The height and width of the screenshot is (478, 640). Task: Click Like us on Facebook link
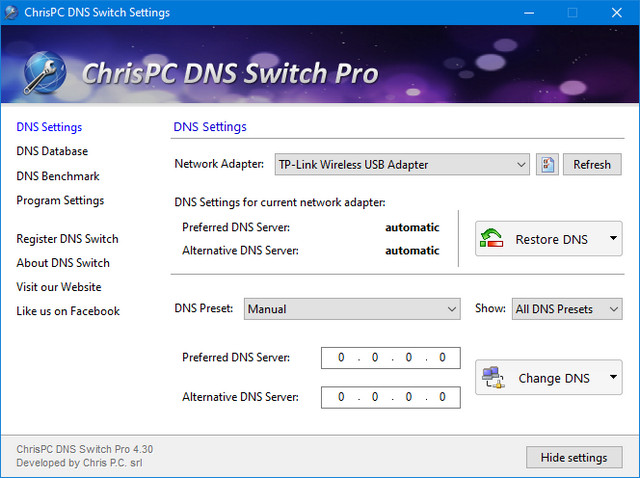[x=68, y=311]
